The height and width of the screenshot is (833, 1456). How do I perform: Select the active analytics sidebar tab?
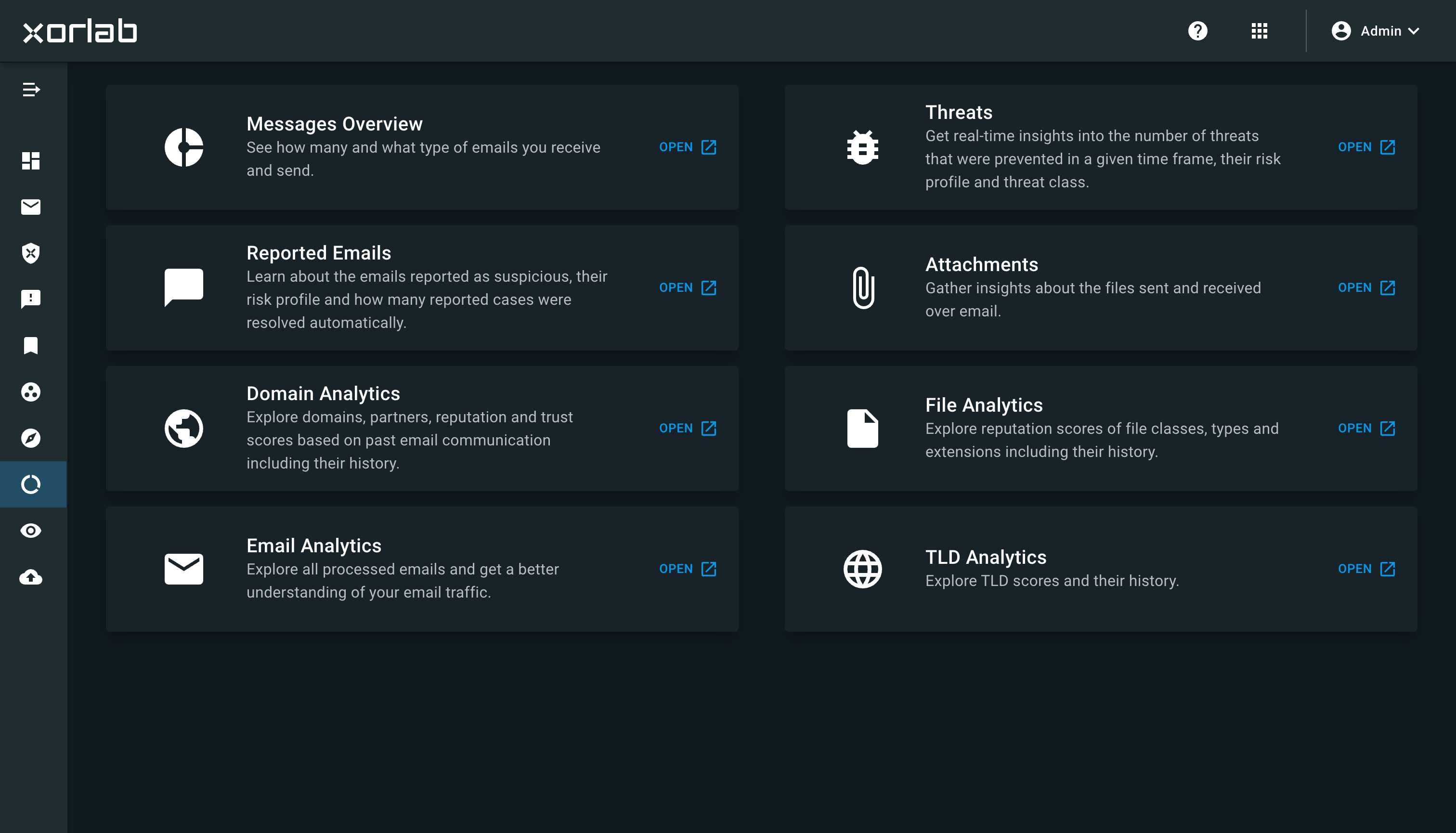tap(31, 484)
